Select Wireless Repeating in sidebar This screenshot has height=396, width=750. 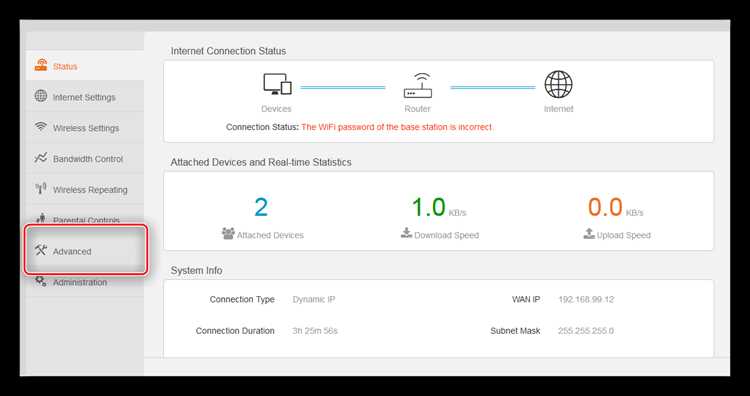(x=85, y=189)
